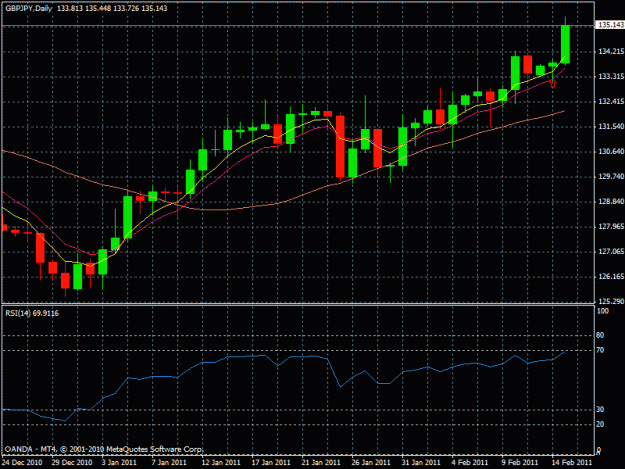This screenshot has height=469, width=625.
Task: Click the 125.290 price axis label
Action: click(x=611, y=302)
